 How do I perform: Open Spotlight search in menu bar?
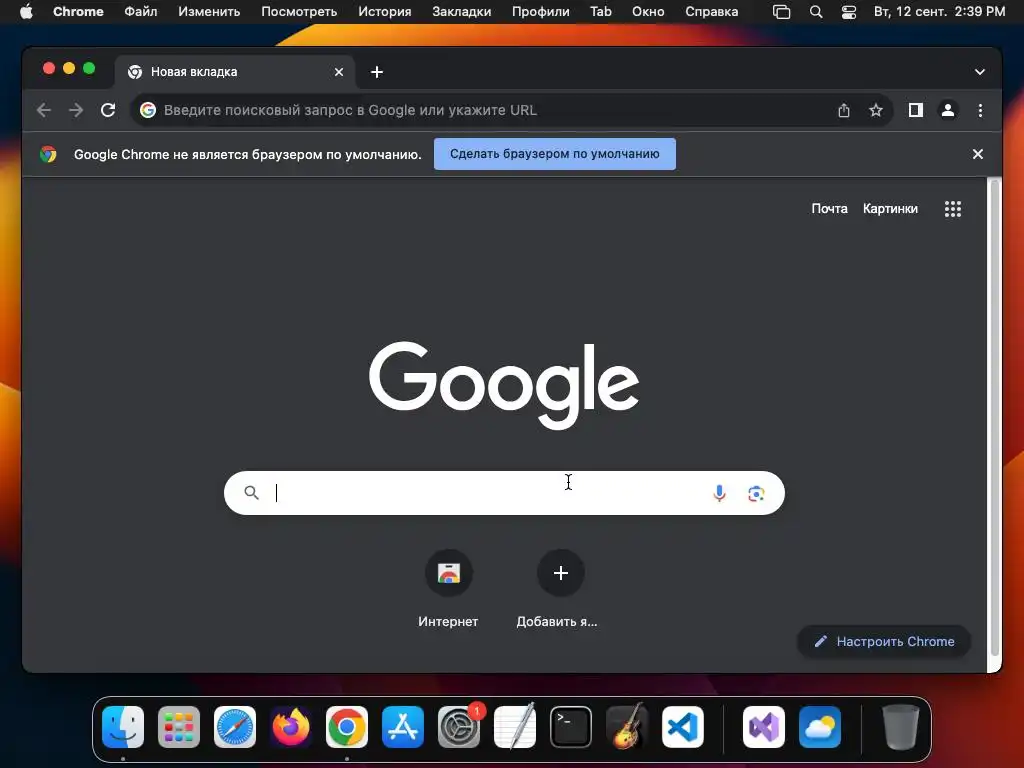(816, 12)
